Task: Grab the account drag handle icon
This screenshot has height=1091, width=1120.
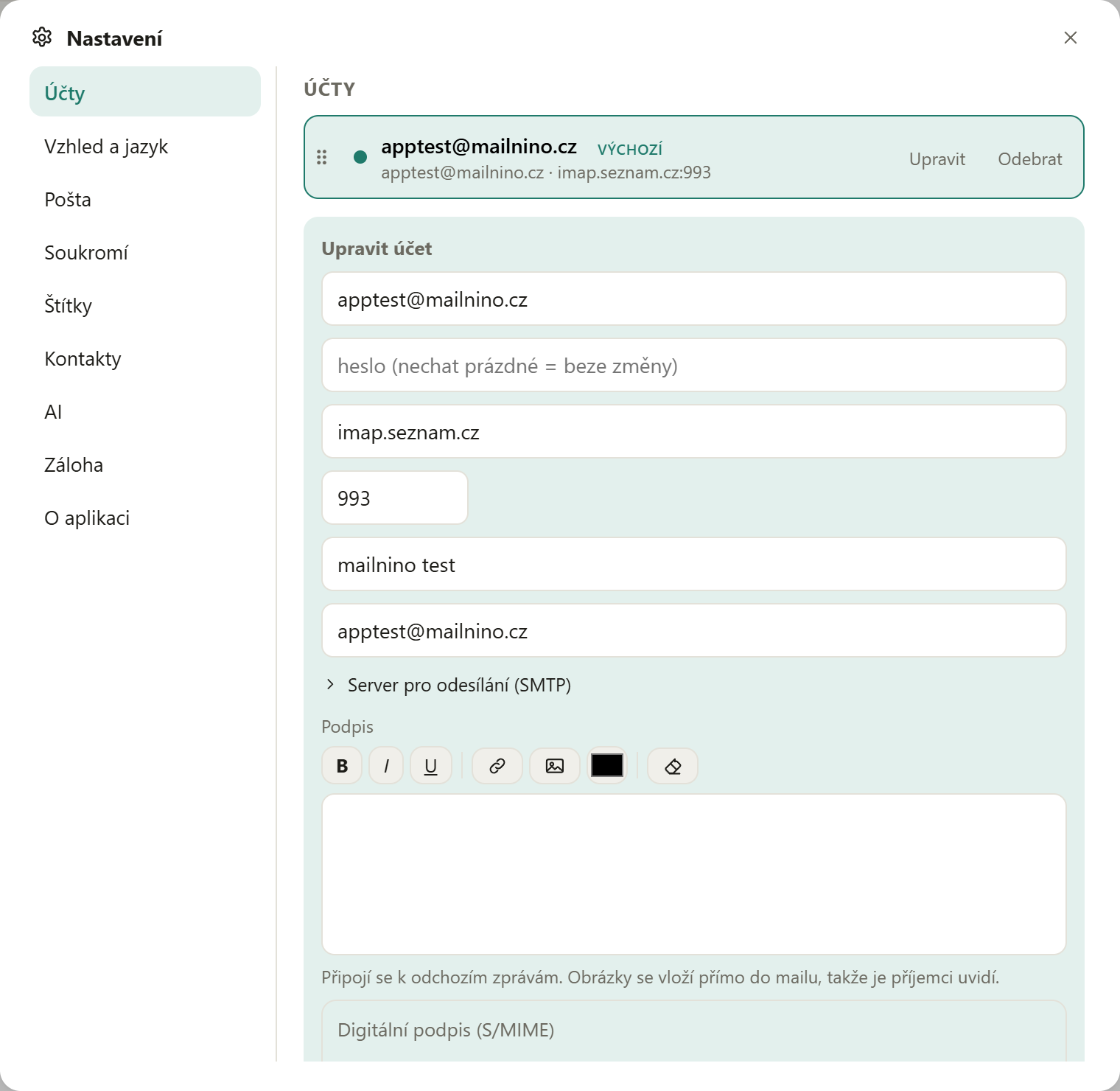Action: point(322,157)
